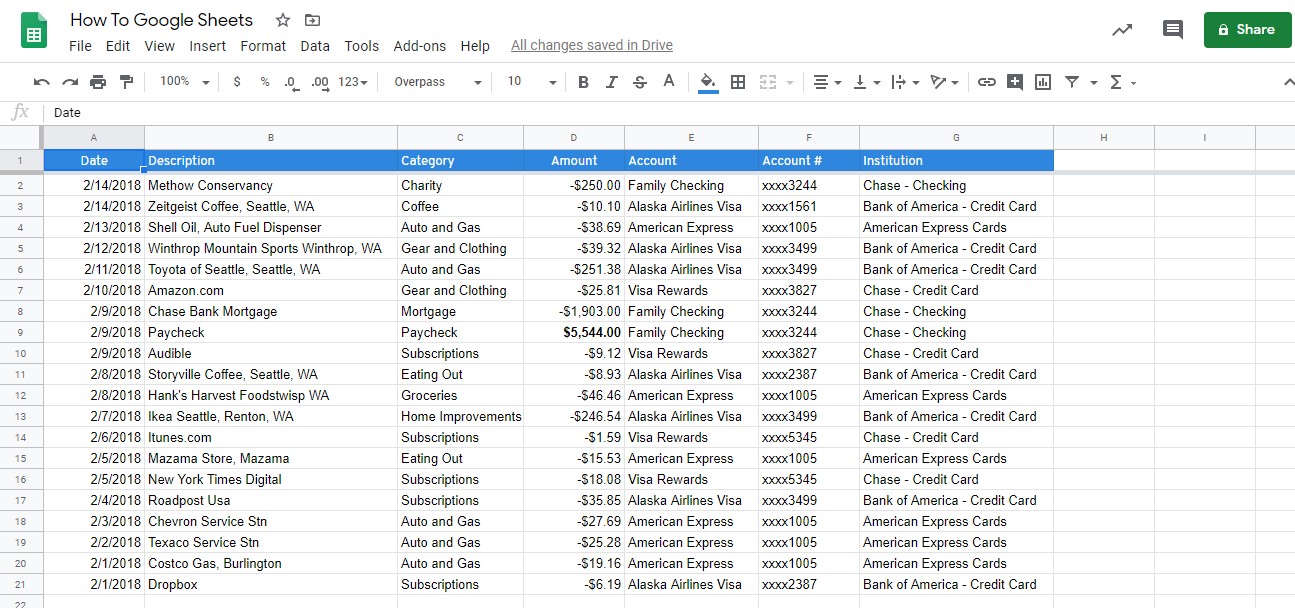Expand the filter views arrow
This screenshot has height=608, width=1295.
click(1093, 82)
